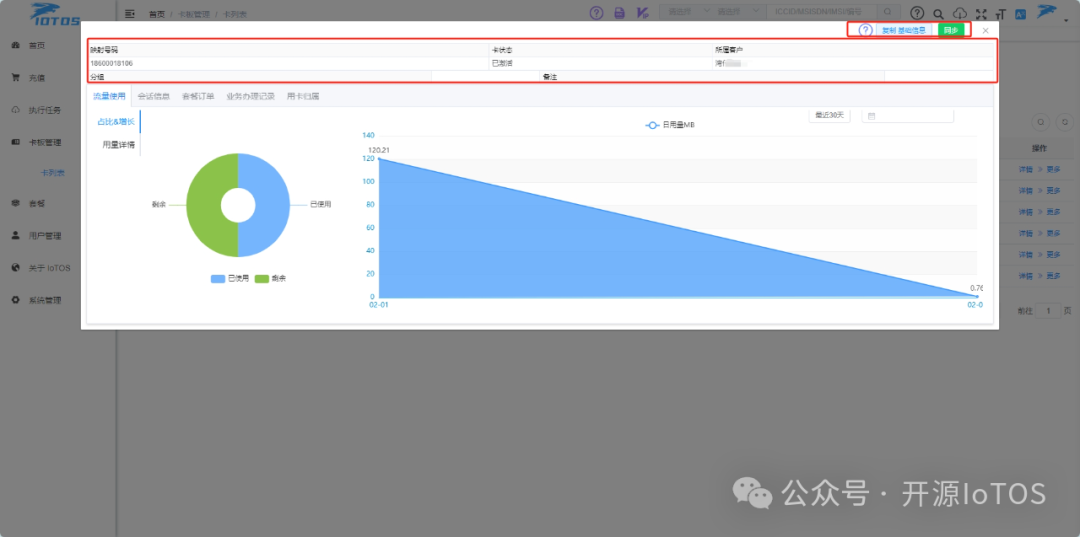1080x537 pixels.
Task: Click the user icon beside 用户管理
Action: [15, 235]
